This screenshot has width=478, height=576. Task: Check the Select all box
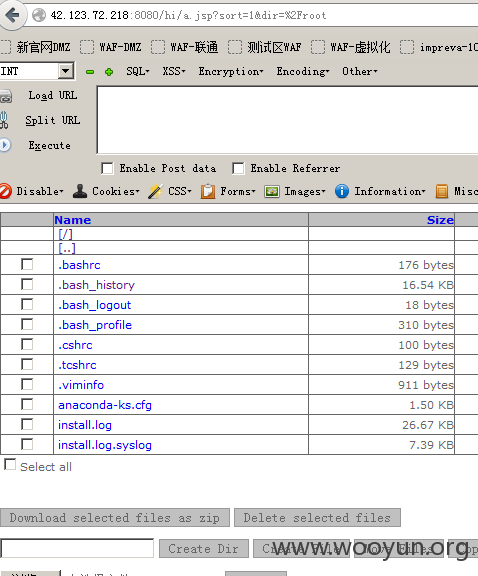pyautogui.click(x=10, y=464)
